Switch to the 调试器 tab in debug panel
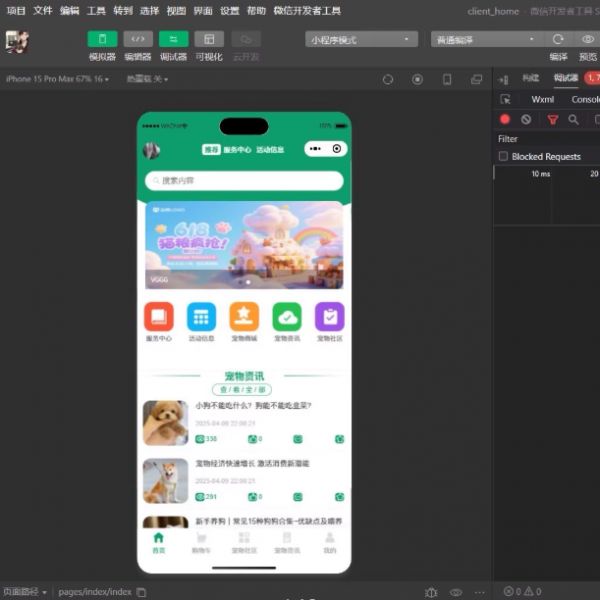The image size is (600, 600). (x=566, y=78)
